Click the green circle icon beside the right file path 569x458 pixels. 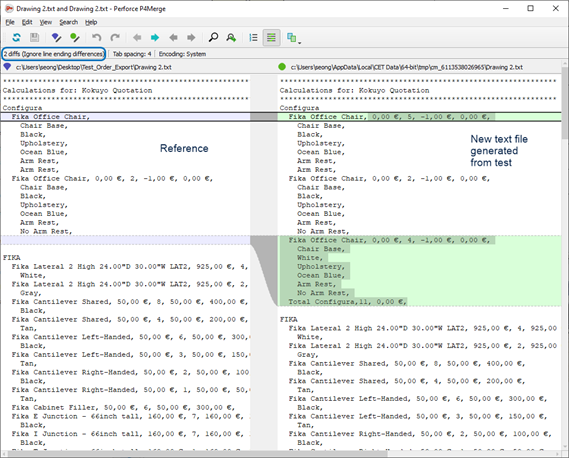pos(282,67)
